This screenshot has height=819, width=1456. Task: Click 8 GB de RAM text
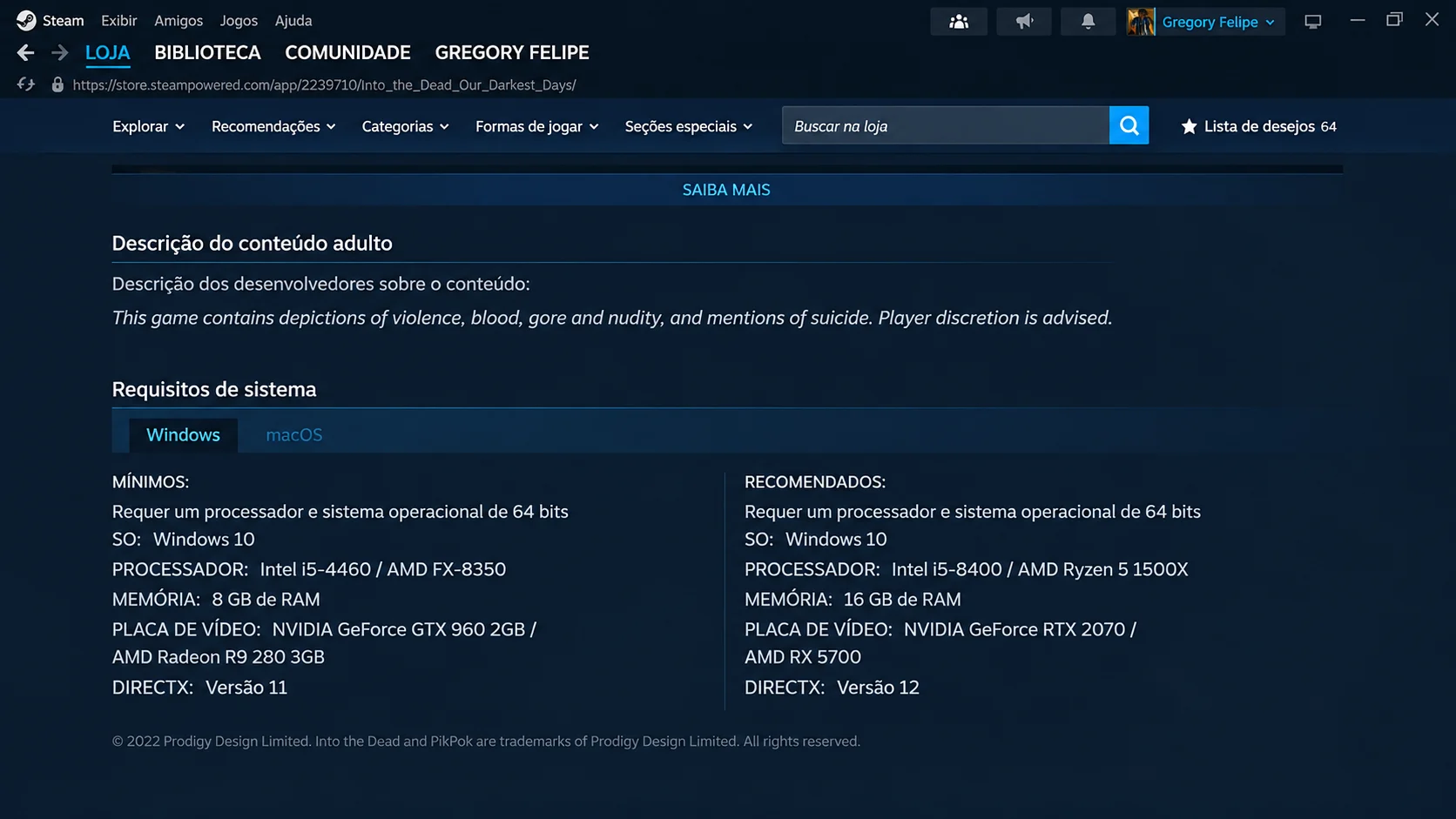pos(266,600)
